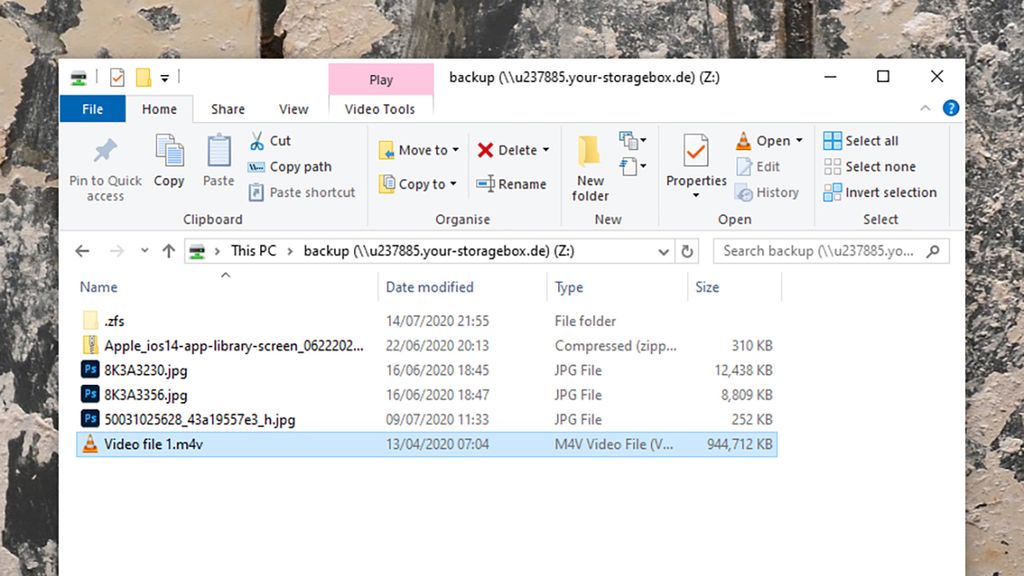Viewport: 1024px width, 576px height.
Task: Click Copy path in Clipboard group
Action: click(291, 167)
